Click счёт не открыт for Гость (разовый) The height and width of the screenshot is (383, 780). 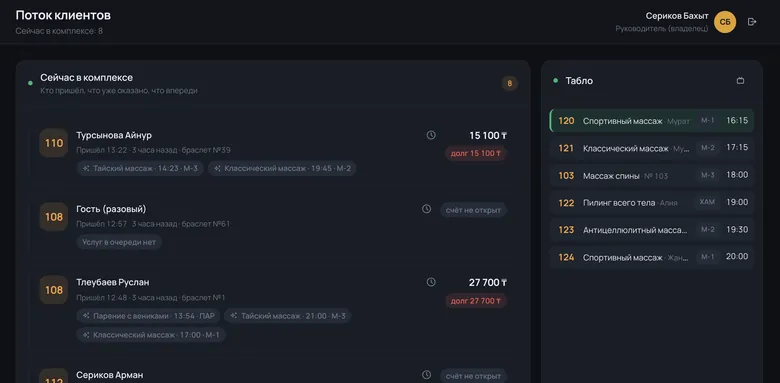pos(473,210)
